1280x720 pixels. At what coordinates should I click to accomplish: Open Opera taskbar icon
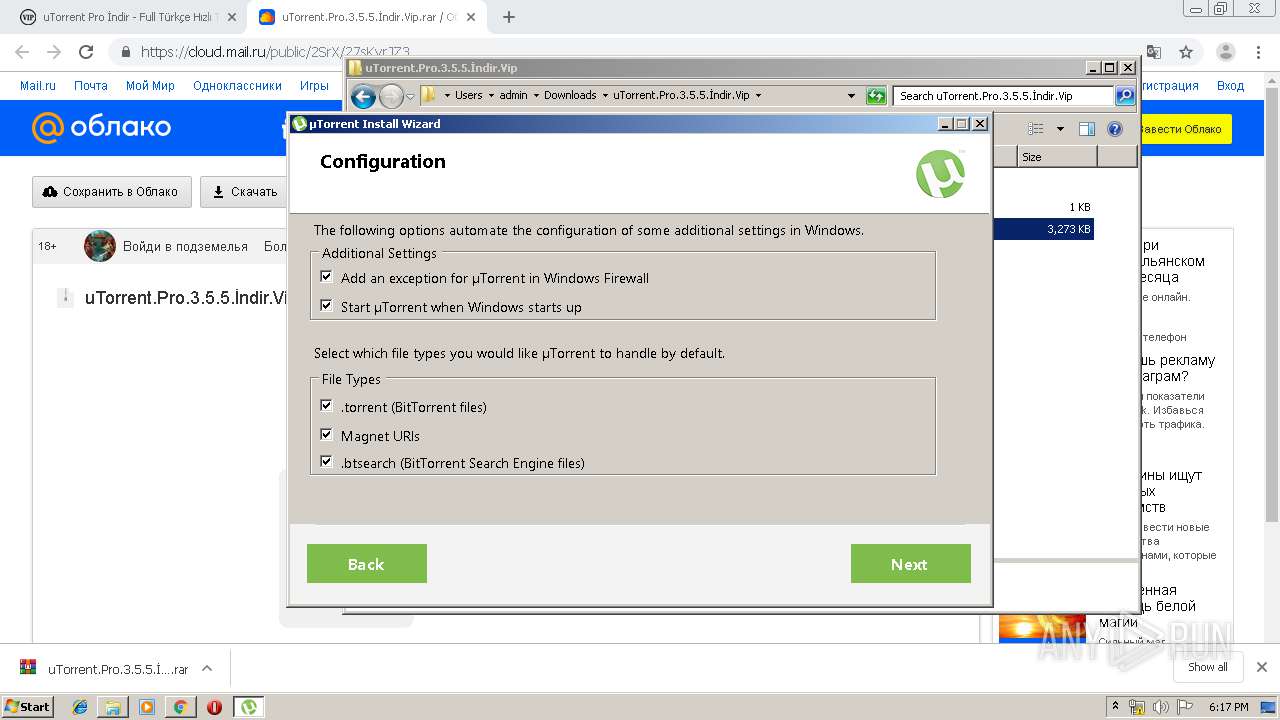[214, 707]
